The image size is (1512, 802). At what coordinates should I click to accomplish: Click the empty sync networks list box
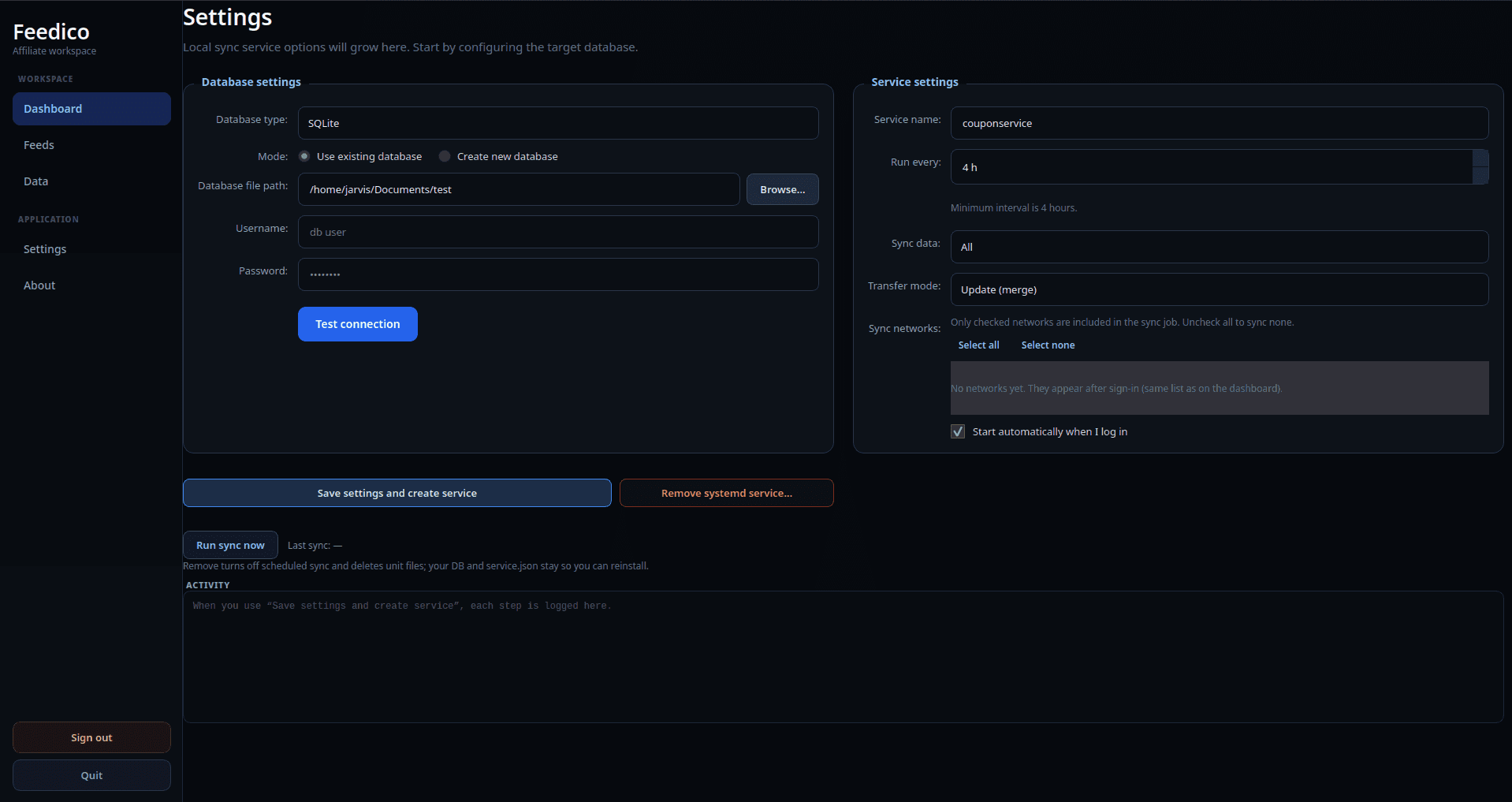[1220, 388]
